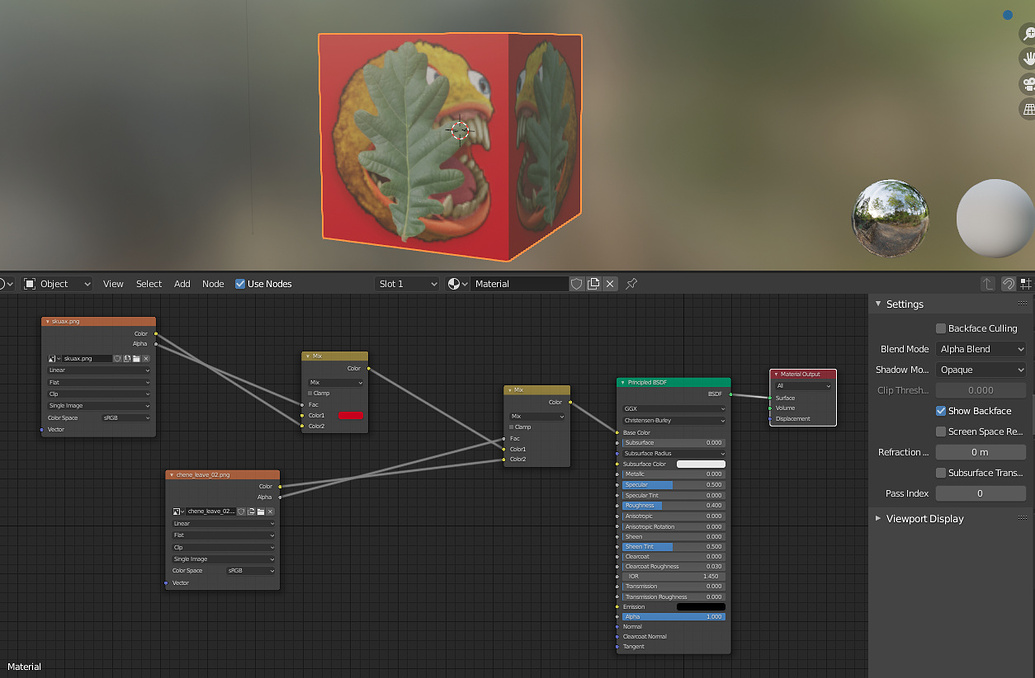The height and width of the screenshot is (678, 1035).
Task: Click the new image copy icon in the chene_leave_02 node
Action: pos(251,512)
